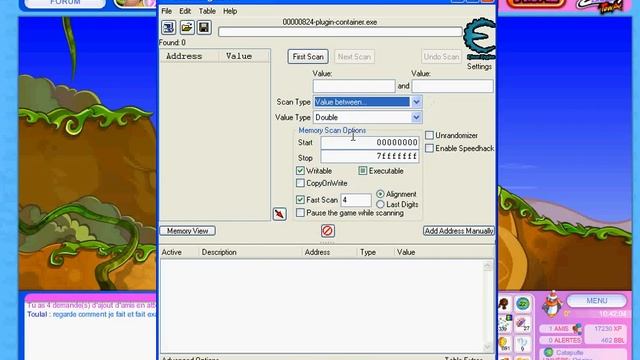Click the '17230 XP' text
The image size is (640, 360).
(x=608, y=328)
